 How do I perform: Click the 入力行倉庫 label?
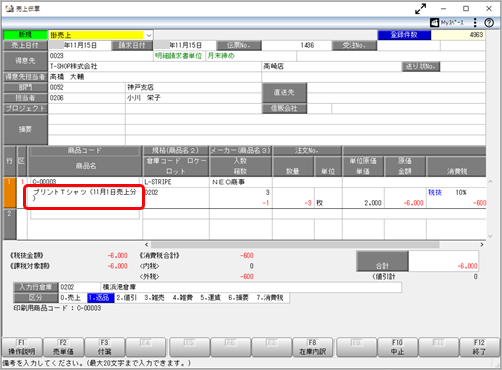coord(36,287)
